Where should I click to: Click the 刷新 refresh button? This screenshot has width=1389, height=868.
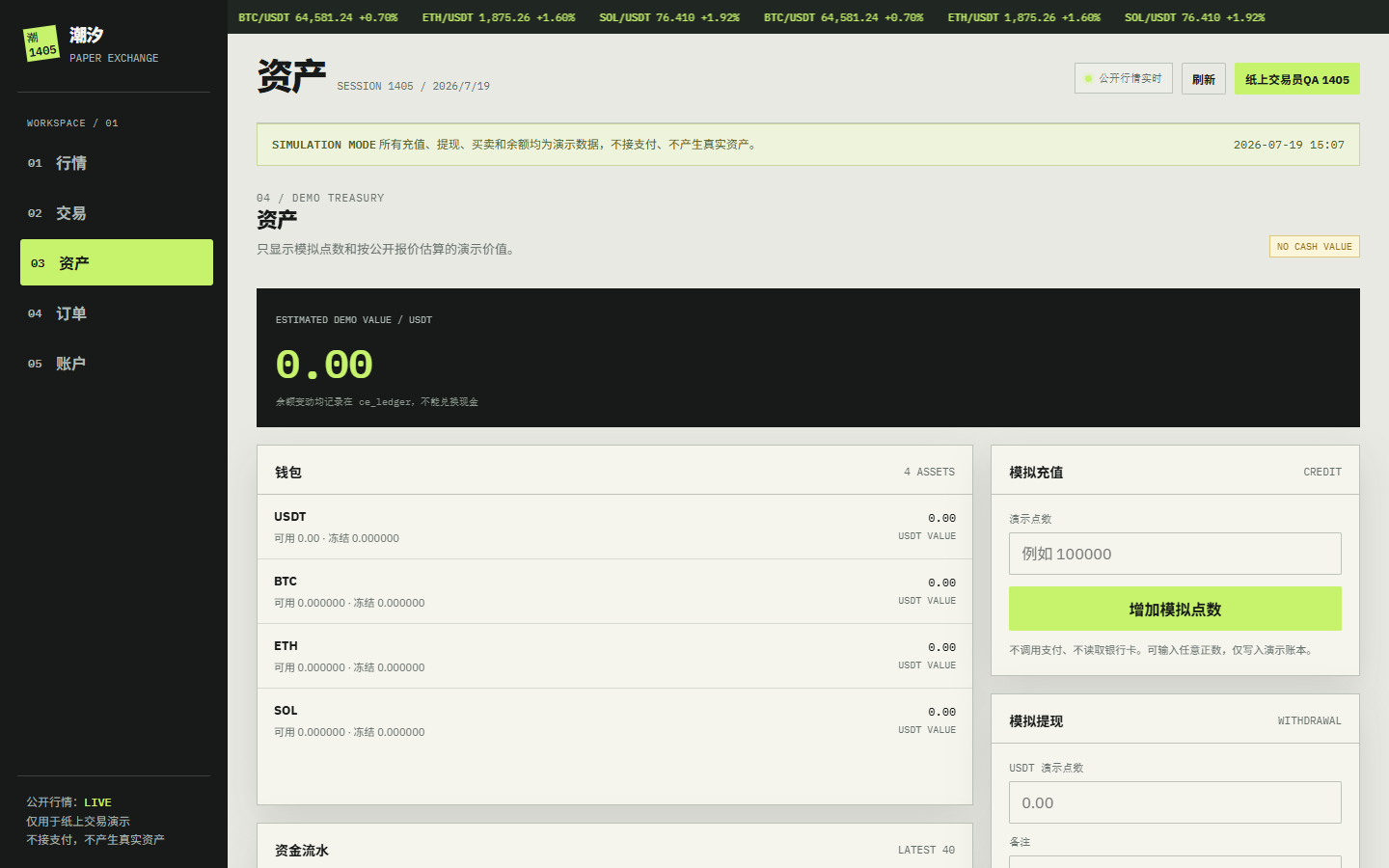(1204, 79)
